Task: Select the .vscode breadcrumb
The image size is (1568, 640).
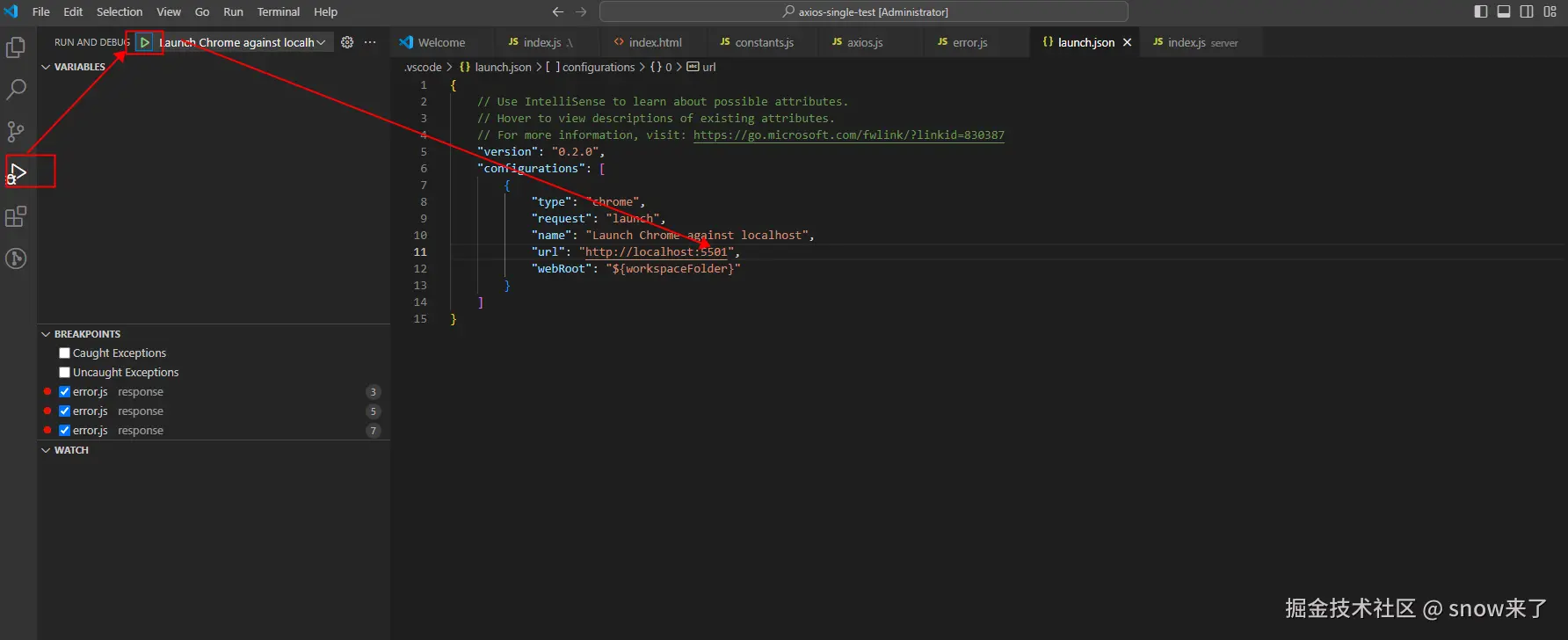Action: pos(423,67)
